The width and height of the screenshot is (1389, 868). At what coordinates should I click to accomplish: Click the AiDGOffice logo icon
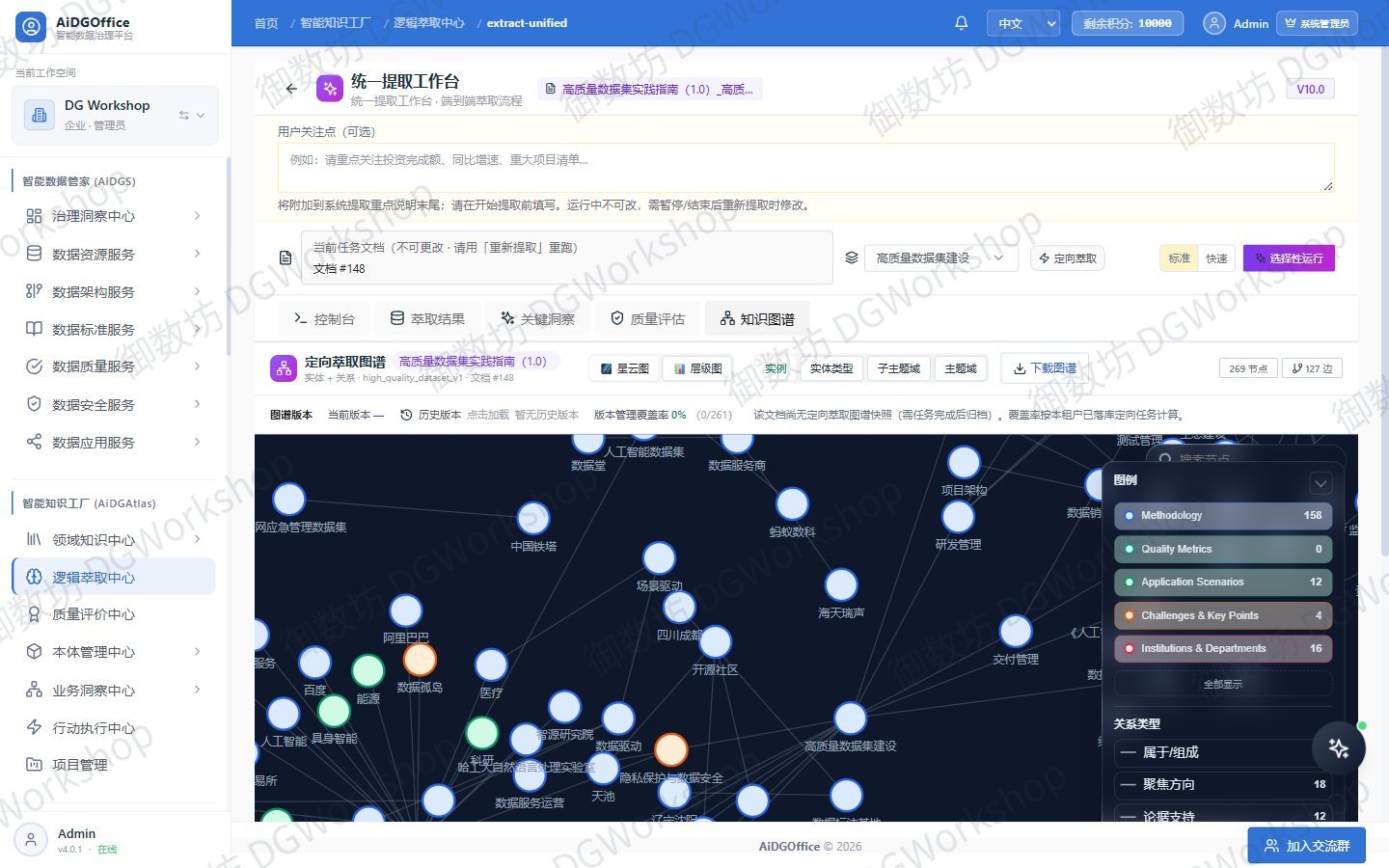point(32,27)
